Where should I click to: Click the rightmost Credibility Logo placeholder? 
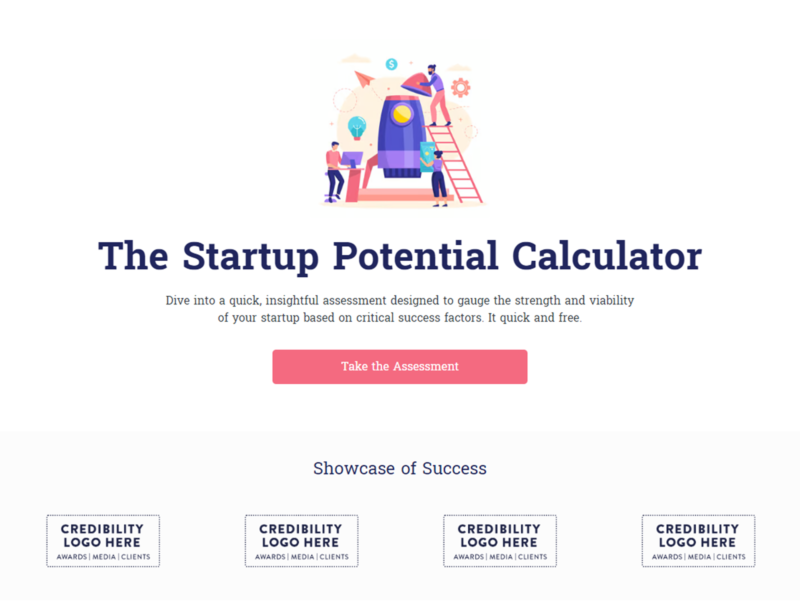697,540
